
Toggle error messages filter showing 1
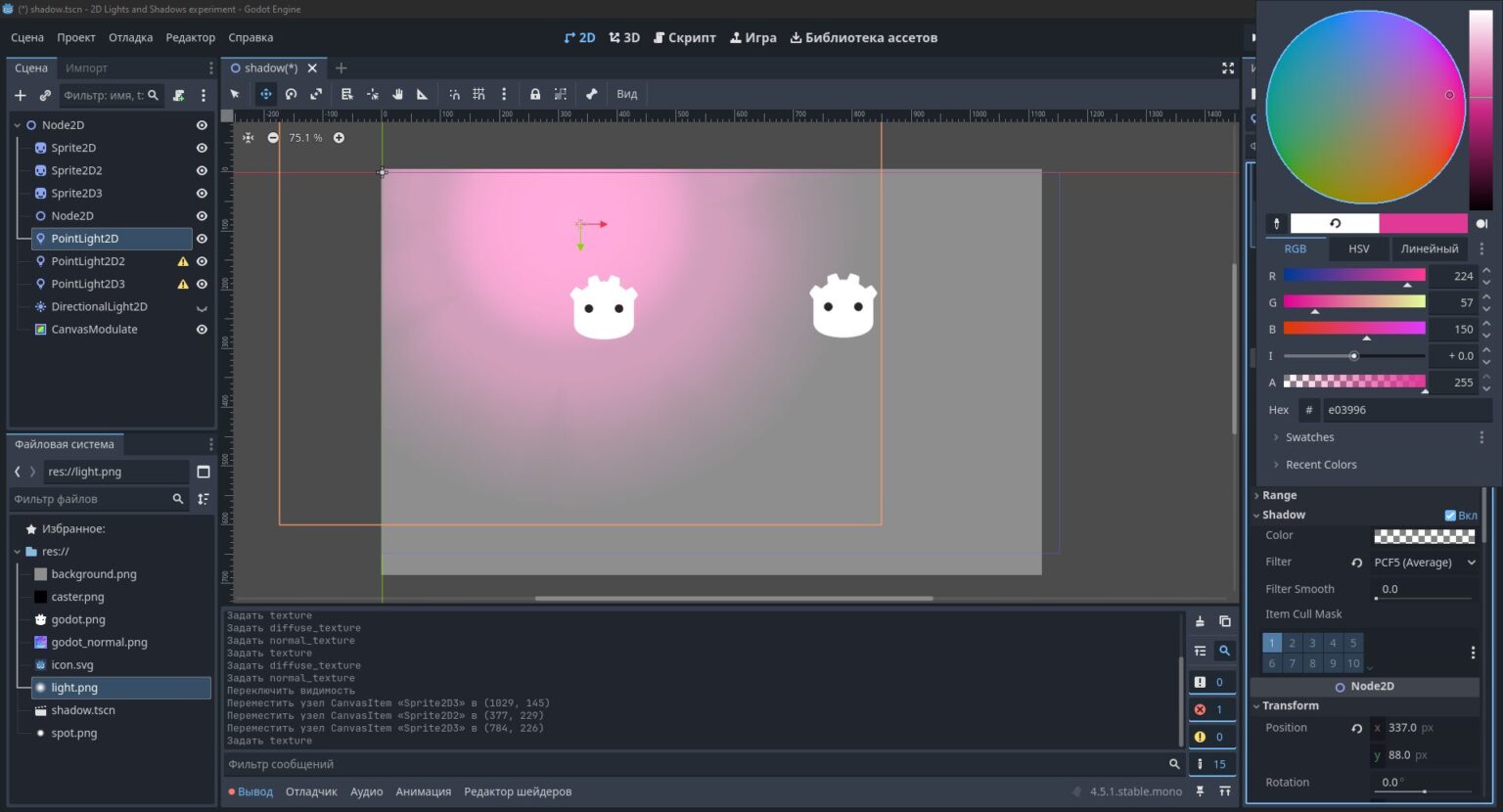click(x=1210, y=709)
